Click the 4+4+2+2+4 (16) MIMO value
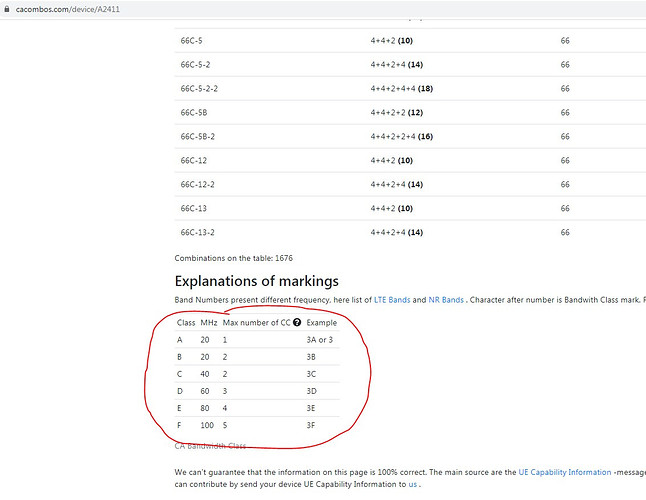The width and height of the screenshot is (646, 500). 402,136
